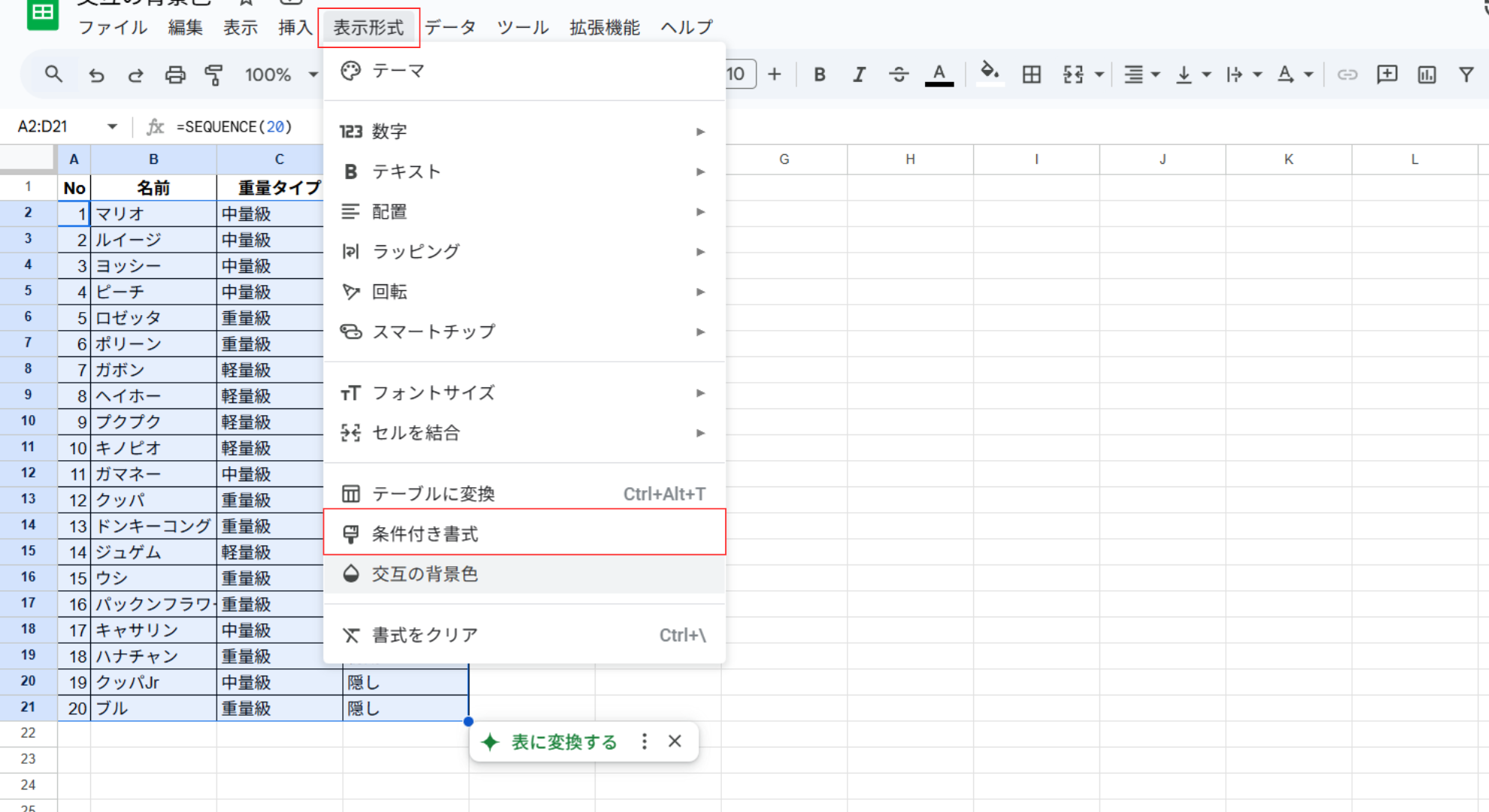
Task: Select column G header
Action: pyautogui.click(x=784, y=159)
